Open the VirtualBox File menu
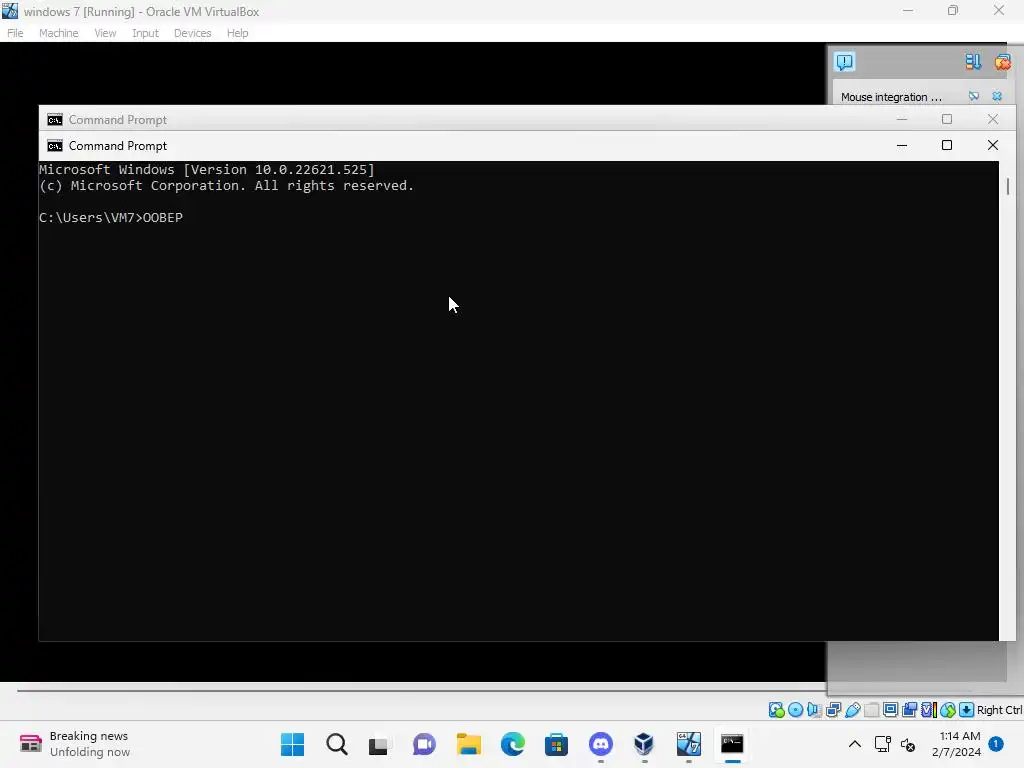This screenshot has width=1024, height=768. click(15, 33)
